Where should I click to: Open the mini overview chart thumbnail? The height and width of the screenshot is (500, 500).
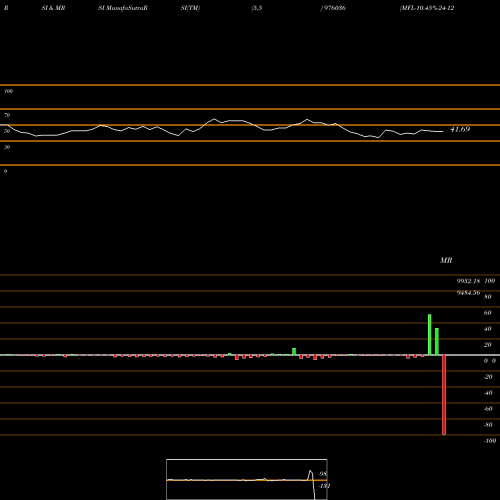247,479
